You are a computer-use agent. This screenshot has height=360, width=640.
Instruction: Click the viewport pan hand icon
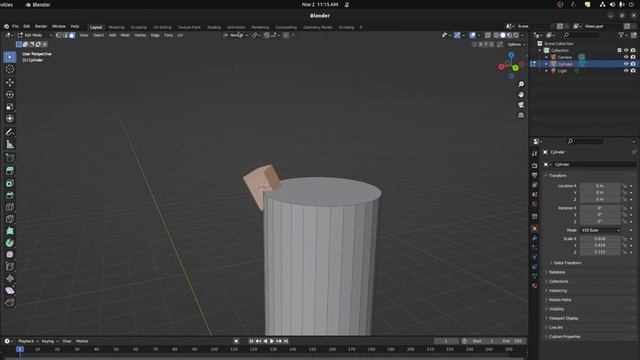[x=521, y=95]
